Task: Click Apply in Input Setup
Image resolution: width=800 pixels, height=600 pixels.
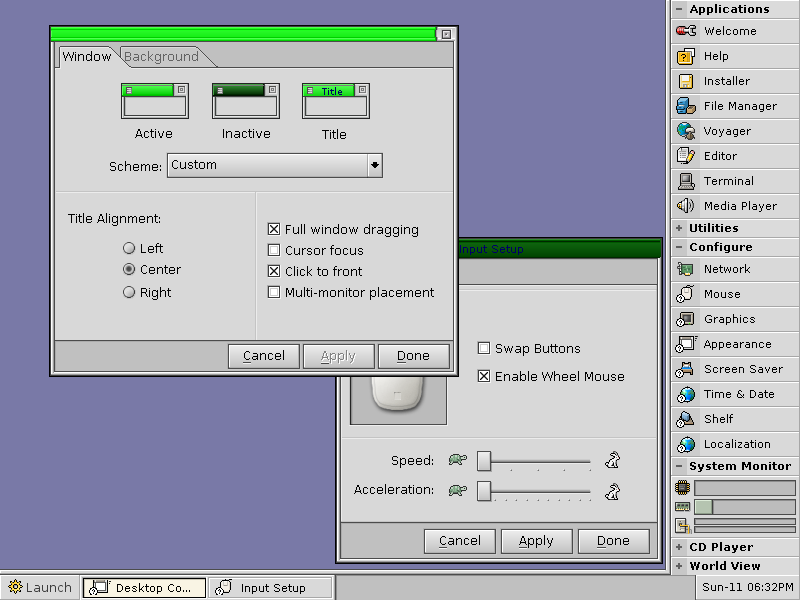Action: [x=536, y=541]
